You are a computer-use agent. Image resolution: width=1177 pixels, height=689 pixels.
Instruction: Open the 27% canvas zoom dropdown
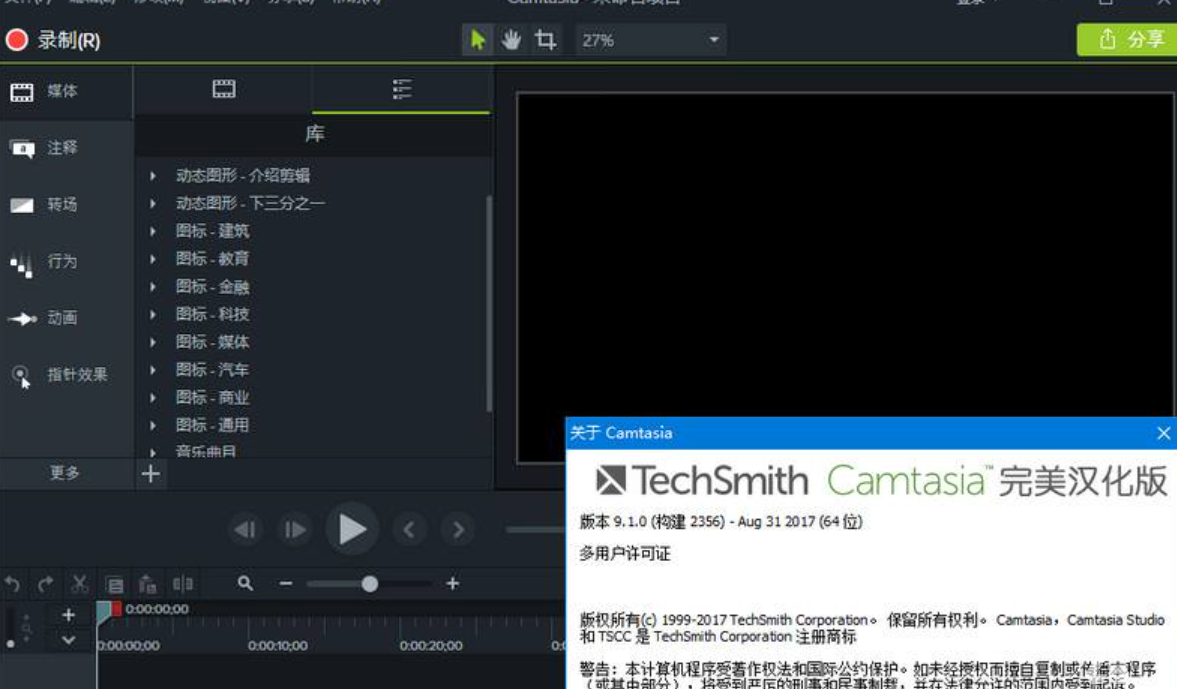click(x=651, y=40)
